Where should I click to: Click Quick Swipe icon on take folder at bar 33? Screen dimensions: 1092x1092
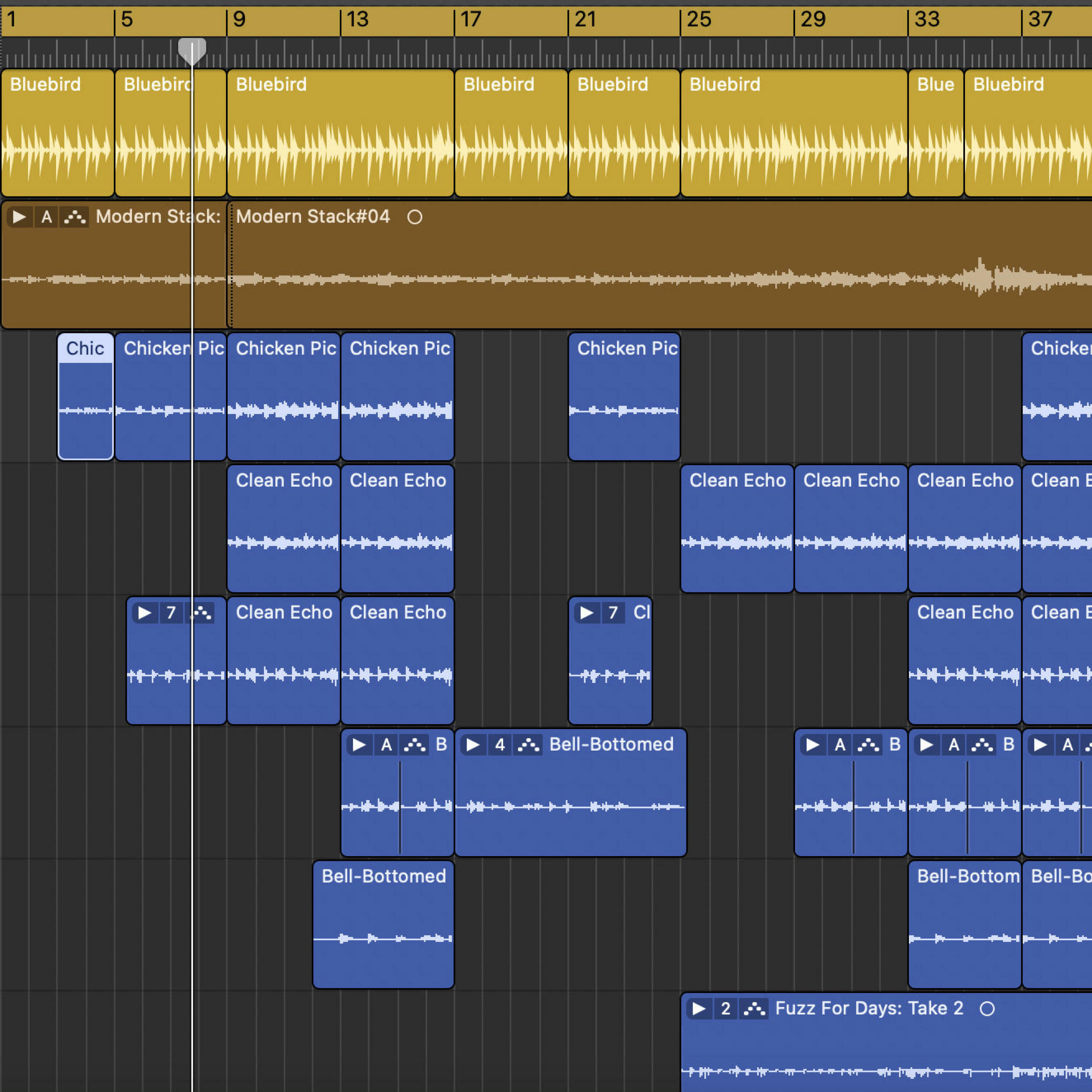(x=982, y=745)
